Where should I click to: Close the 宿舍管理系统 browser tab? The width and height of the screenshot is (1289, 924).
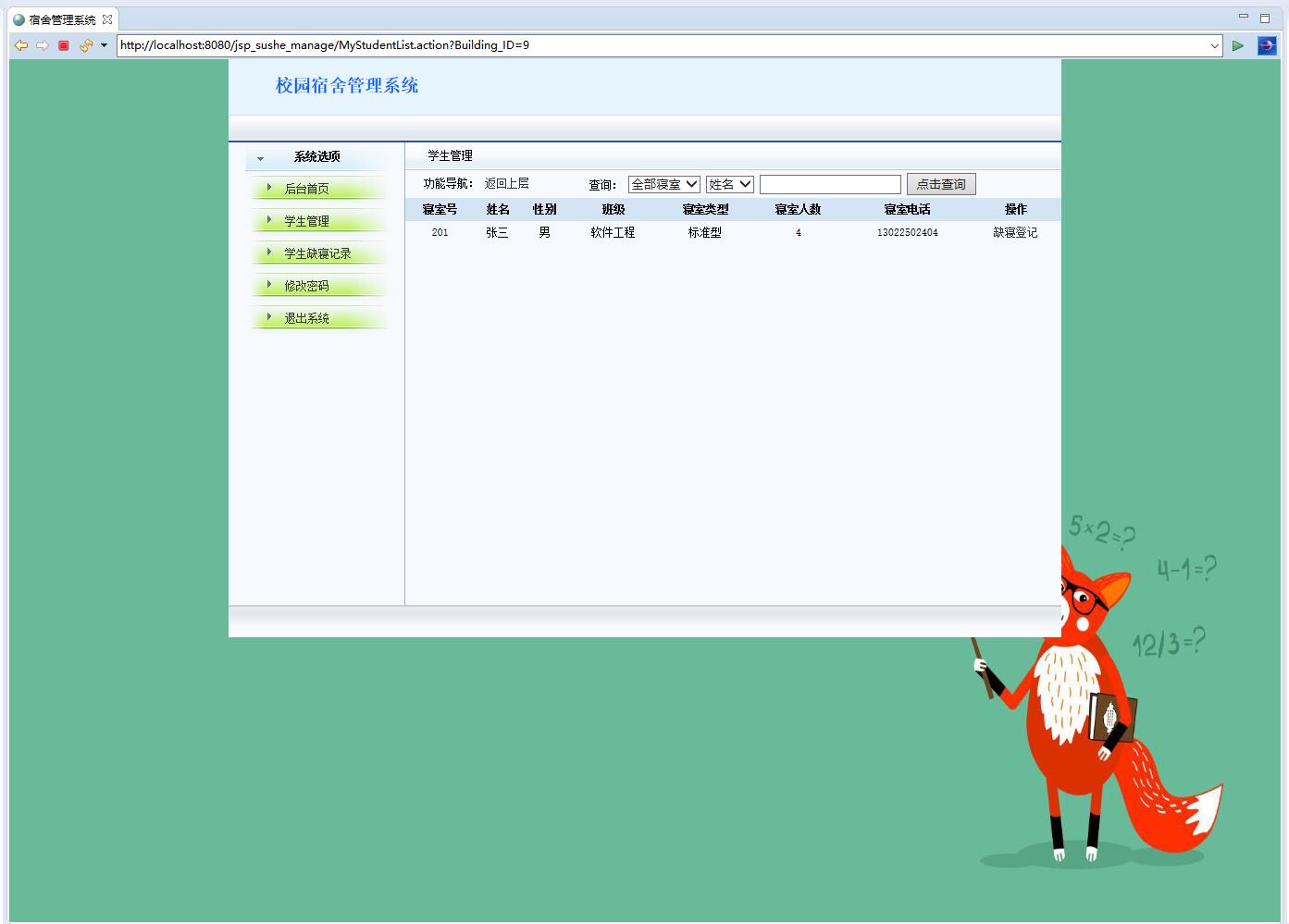[x=107, y=19]
